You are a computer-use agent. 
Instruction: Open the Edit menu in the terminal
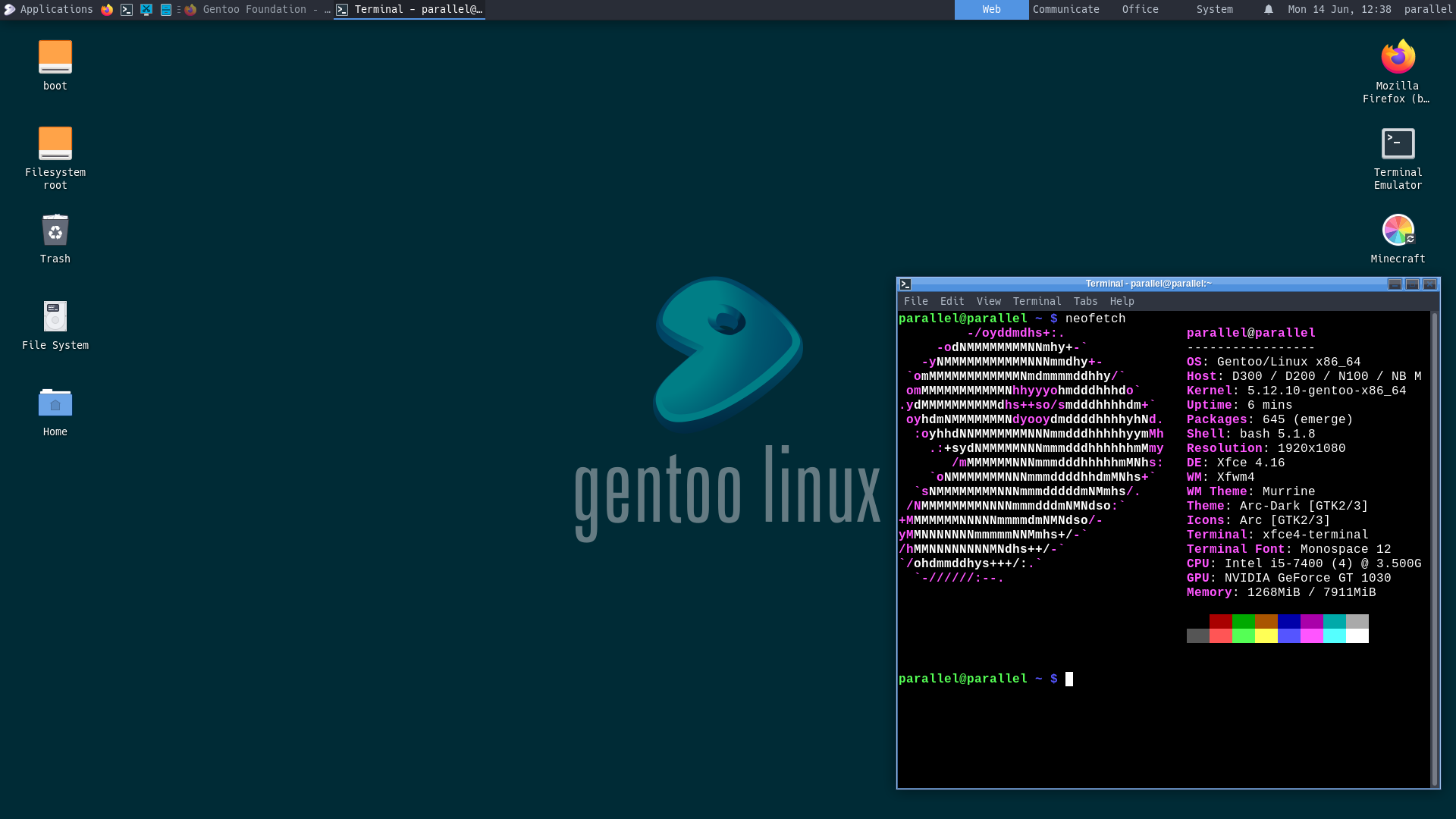coord(952,302)
